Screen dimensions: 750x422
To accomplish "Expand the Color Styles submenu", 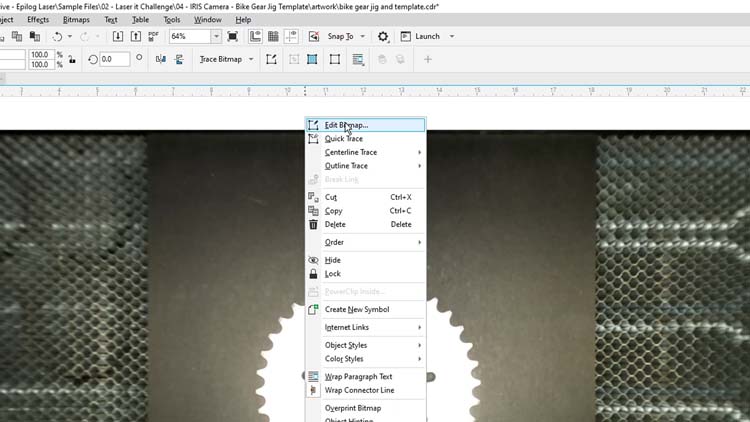I will (365, 359).
